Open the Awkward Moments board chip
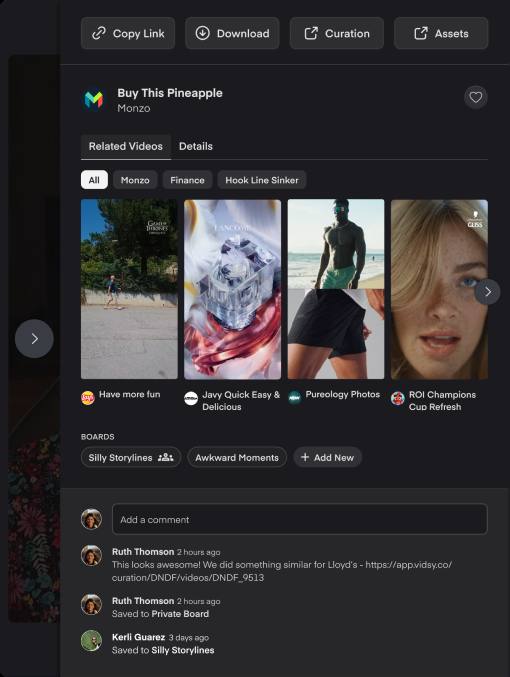The height and width of the screenshot is (677, 510). pos(237,457)
